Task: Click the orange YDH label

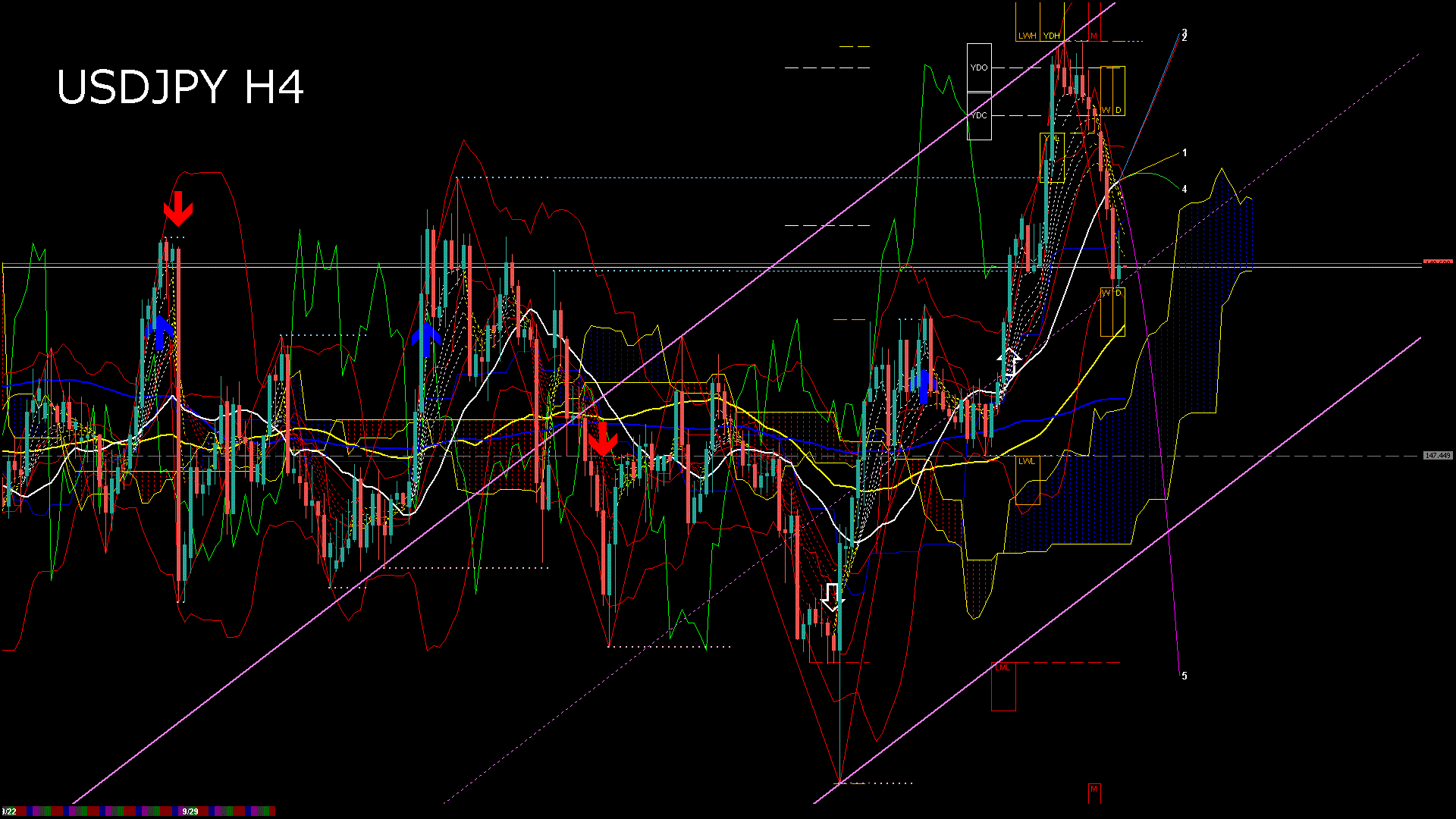Action: [1051, 36]
